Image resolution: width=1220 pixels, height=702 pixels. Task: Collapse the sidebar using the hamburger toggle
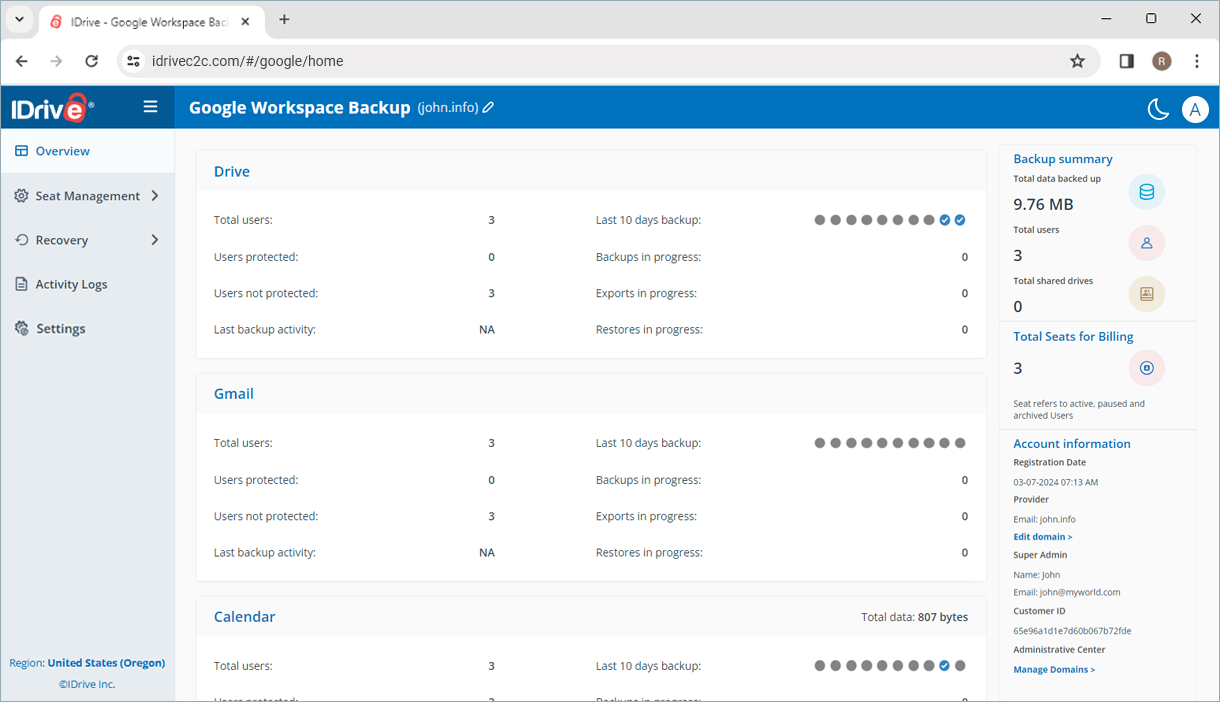[x=150, y=107]
